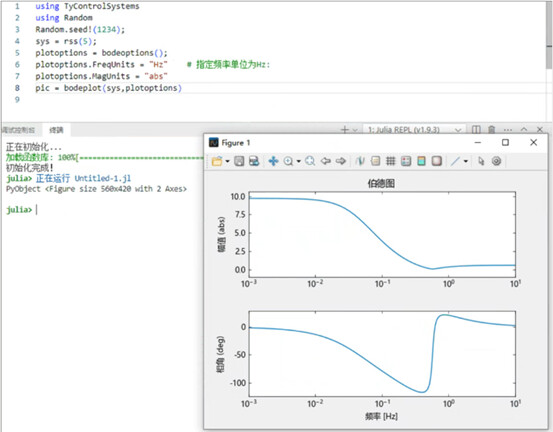This screenshot has height=432, width=553.
Task: Maximize panel with up chevron
Action: point(524,129)
